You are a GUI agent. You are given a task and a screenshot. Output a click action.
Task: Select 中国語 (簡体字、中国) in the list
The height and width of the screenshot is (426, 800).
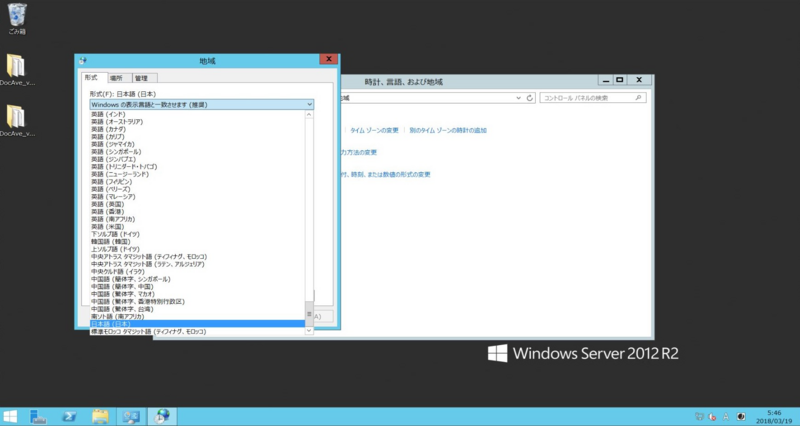(x=197, y=287)
